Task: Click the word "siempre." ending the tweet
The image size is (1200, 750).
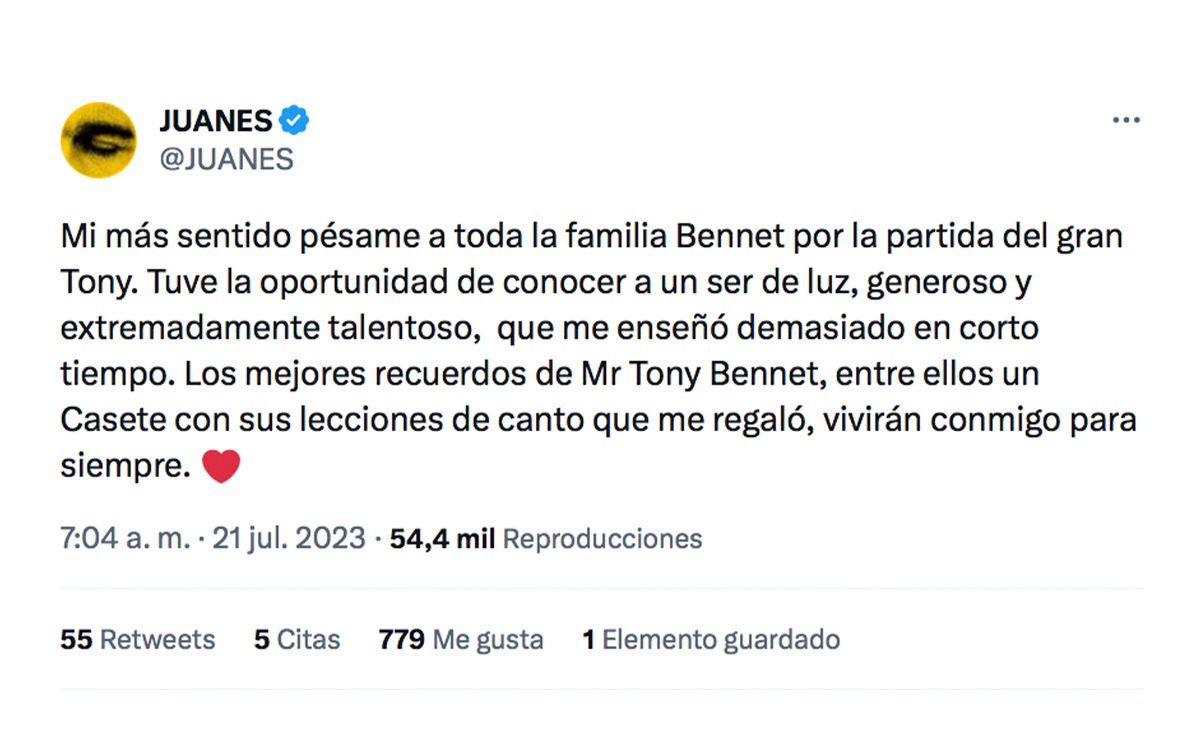Action: click(x=125, y=467)
